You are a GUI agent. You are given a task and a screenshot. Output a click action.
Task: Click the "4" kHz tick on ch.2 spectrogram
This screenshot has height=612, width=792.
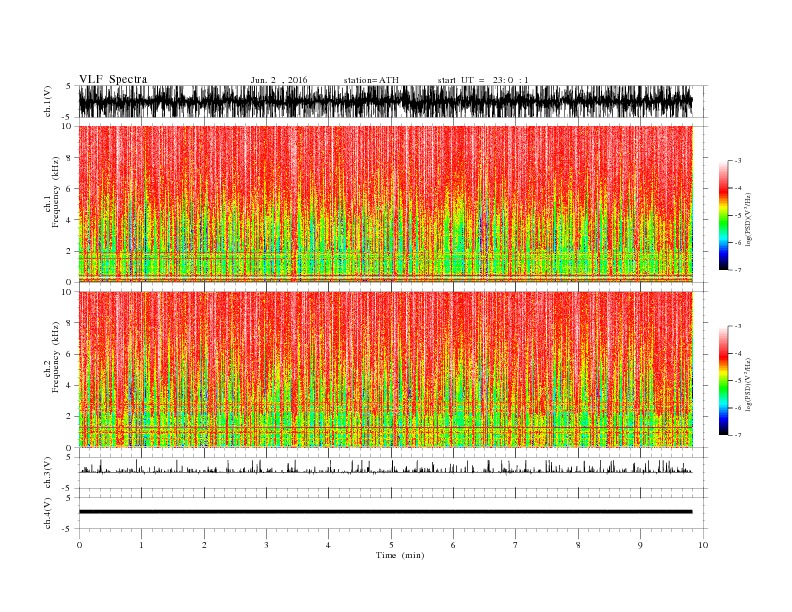pyautogui.click(x=69, y=385)
